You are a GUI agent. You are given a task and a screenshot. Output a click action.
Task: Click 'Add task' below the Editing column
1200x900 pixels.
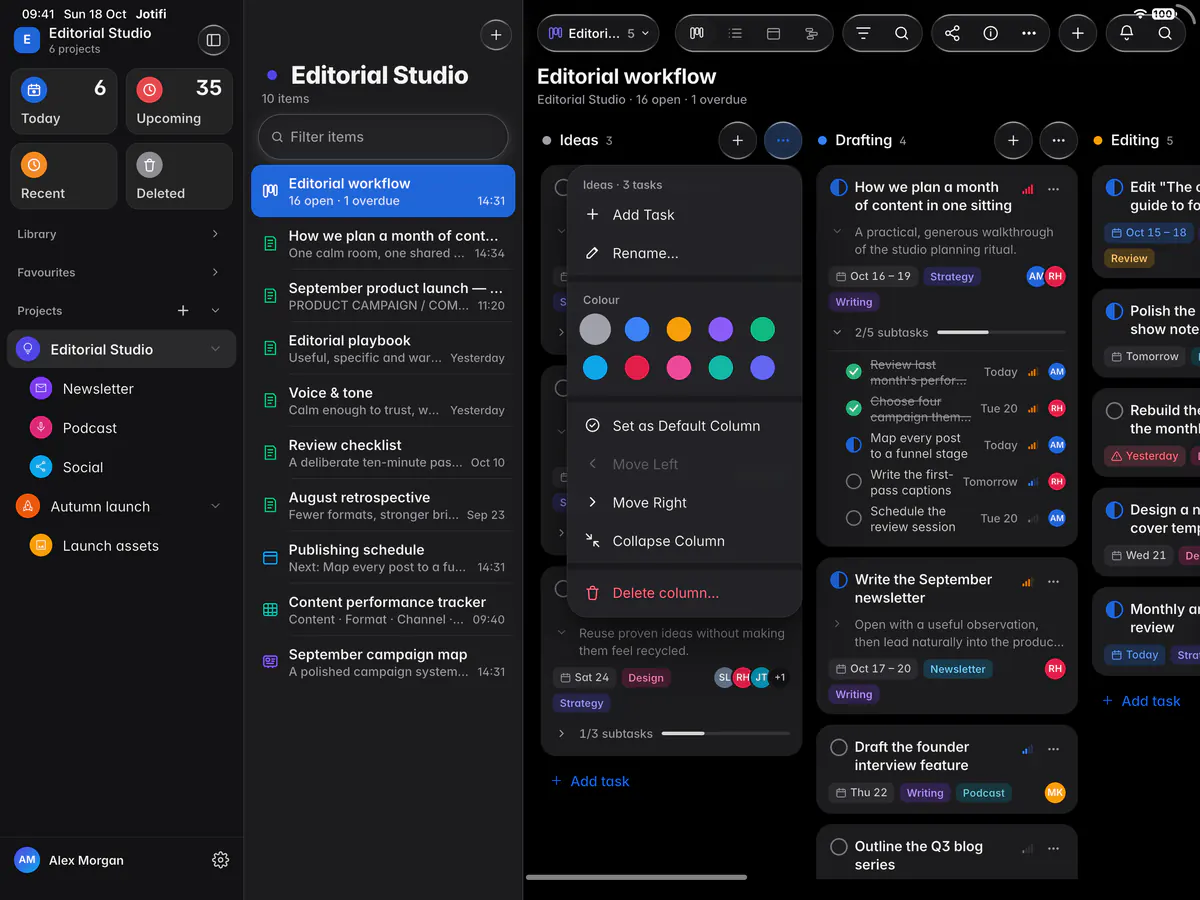point(1141,701)
